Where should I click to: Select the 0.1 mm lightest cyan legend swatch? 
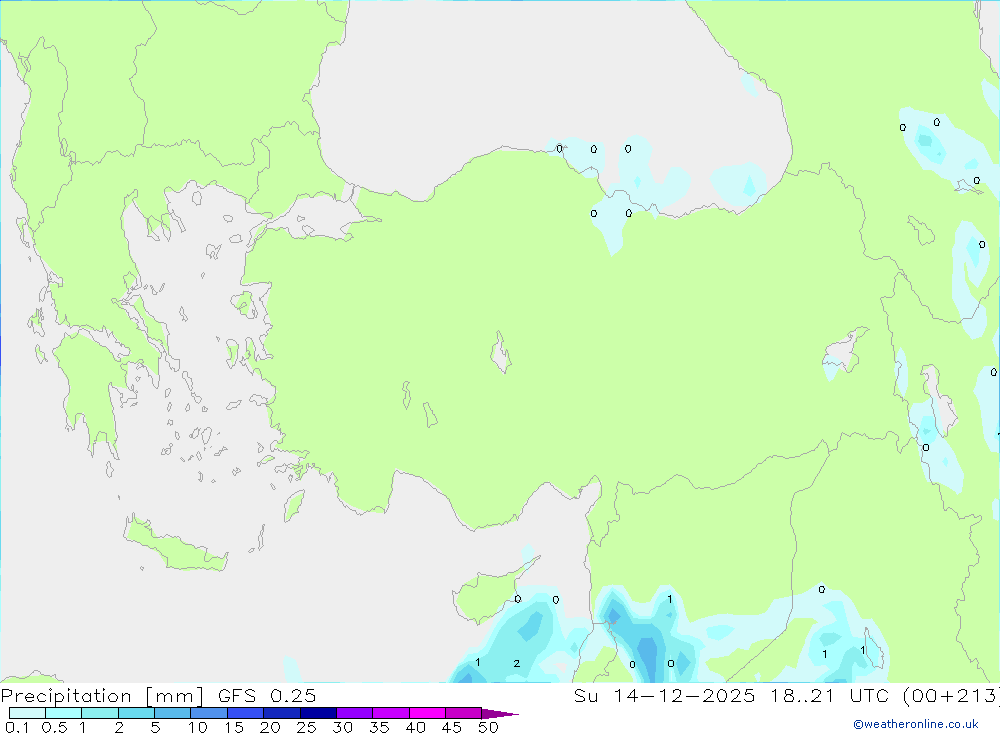pyautogui.click(x=27, y=713)
